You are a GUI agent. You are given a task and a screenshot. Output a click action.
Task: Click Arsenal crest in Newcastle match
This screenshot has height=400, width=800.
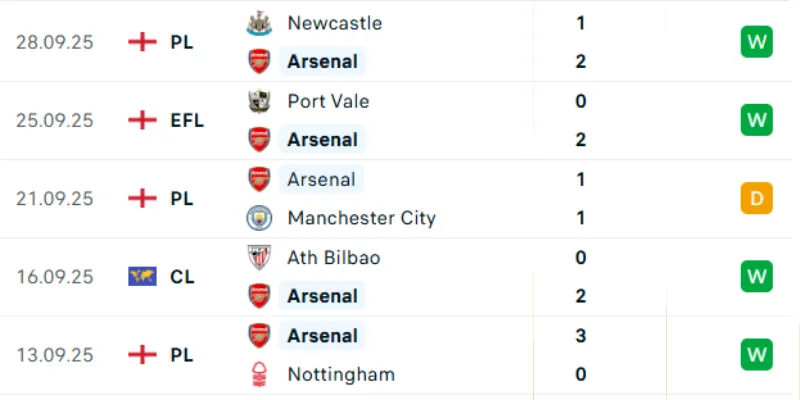click(x=259, y=62)
